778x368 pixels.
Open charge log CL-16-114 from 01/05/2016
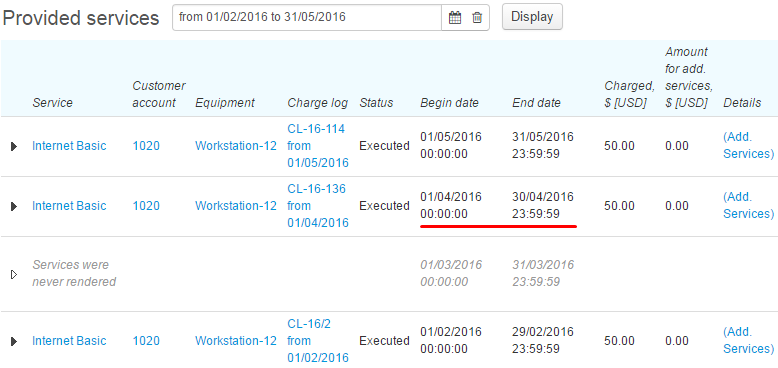click(x=318, y=146)
